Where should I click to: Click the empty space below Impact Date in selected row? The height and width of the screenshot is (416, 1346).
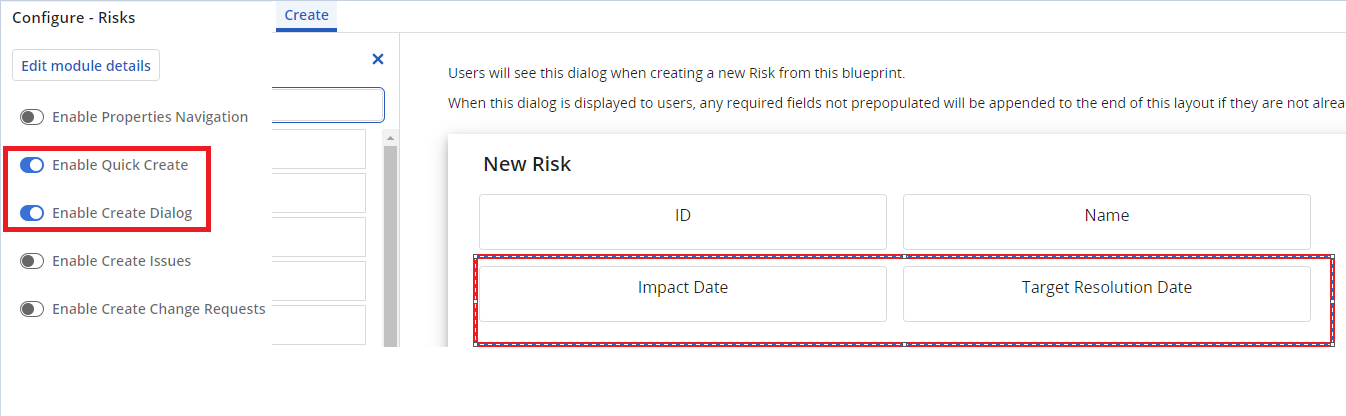click(x=683, y=332)
